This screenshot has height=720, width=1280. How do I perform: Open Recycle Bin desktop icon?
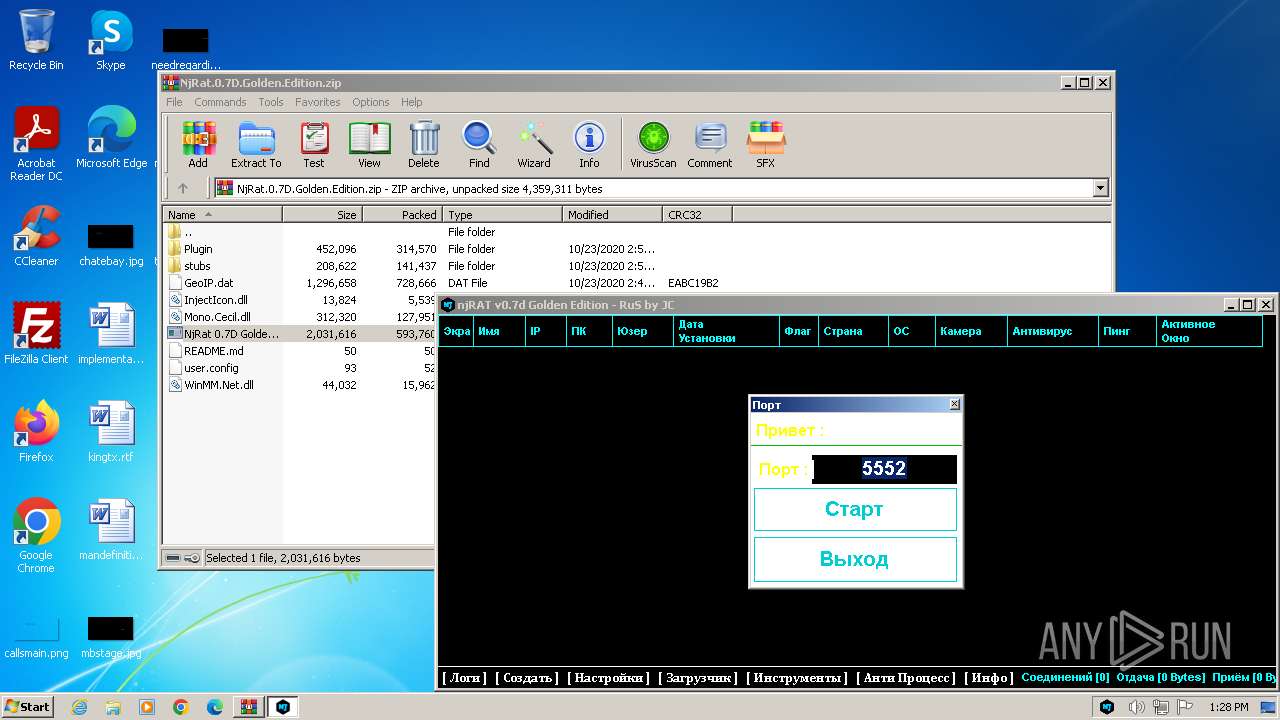point(36,40)
